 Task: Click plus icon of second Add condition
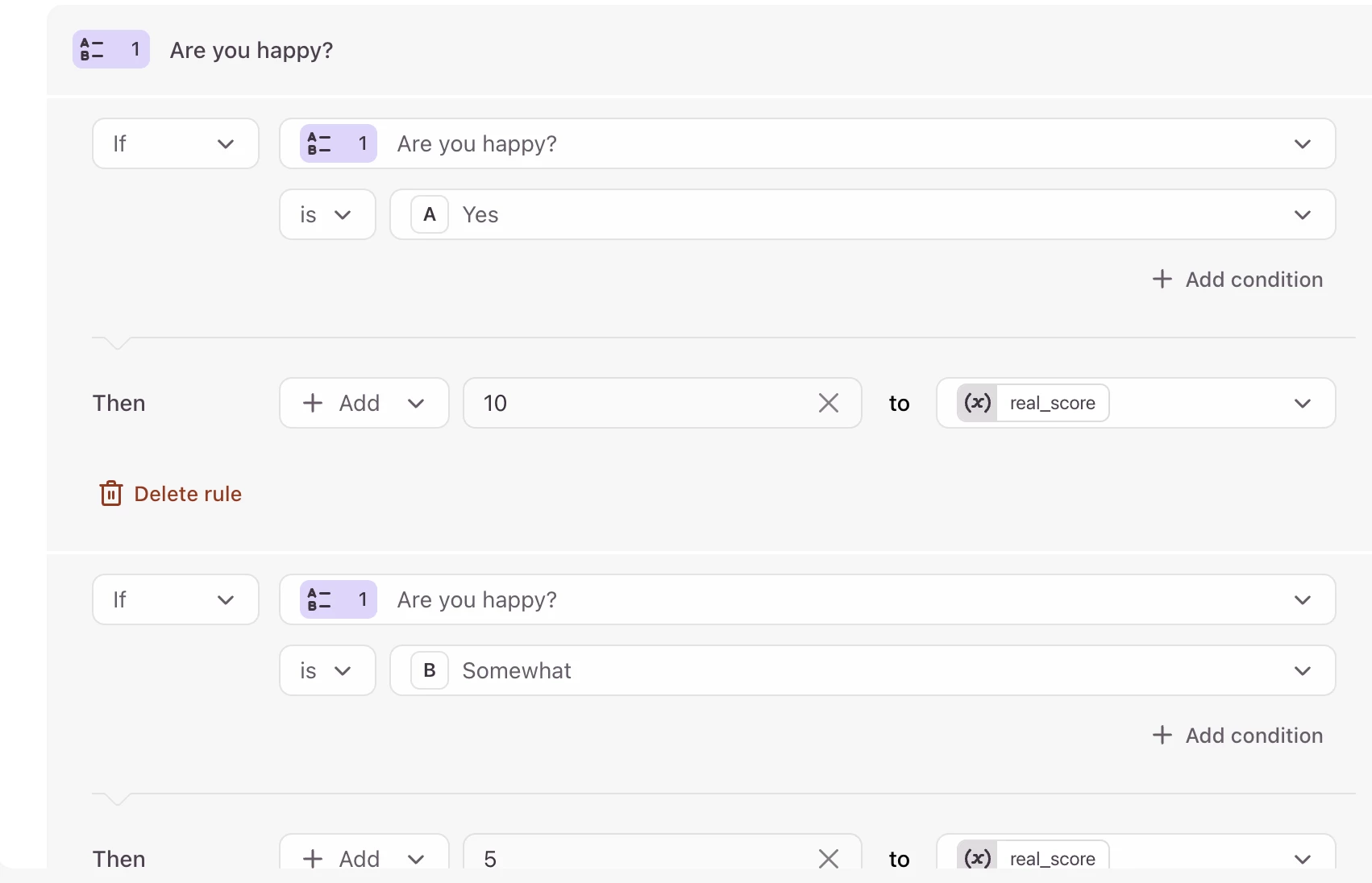(1162, 735)
